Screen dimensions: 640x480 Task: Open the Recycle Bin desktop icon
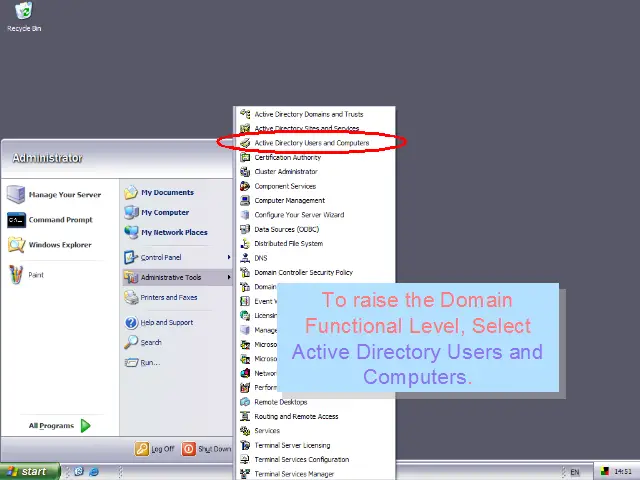click(x=24, y=16)
